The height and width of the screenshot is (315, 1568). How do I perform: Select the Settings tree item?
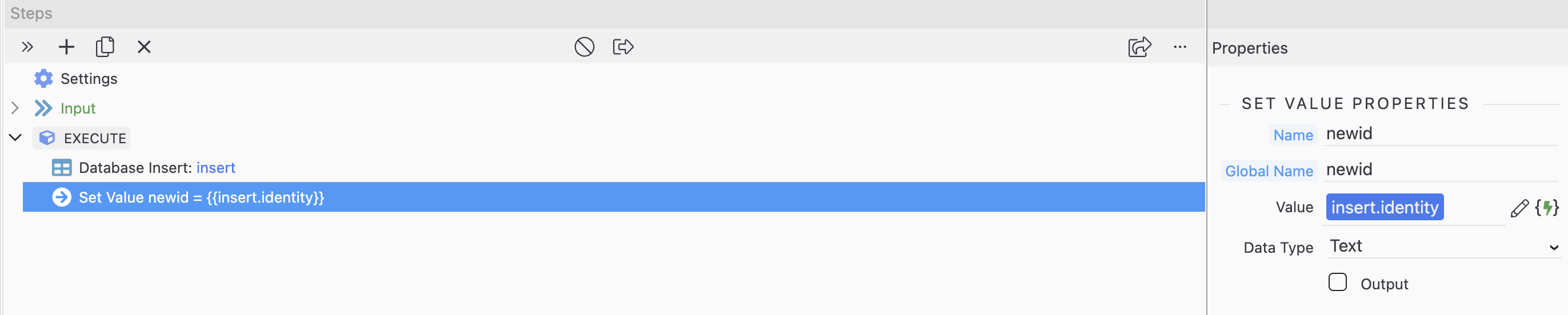point(88,79)
